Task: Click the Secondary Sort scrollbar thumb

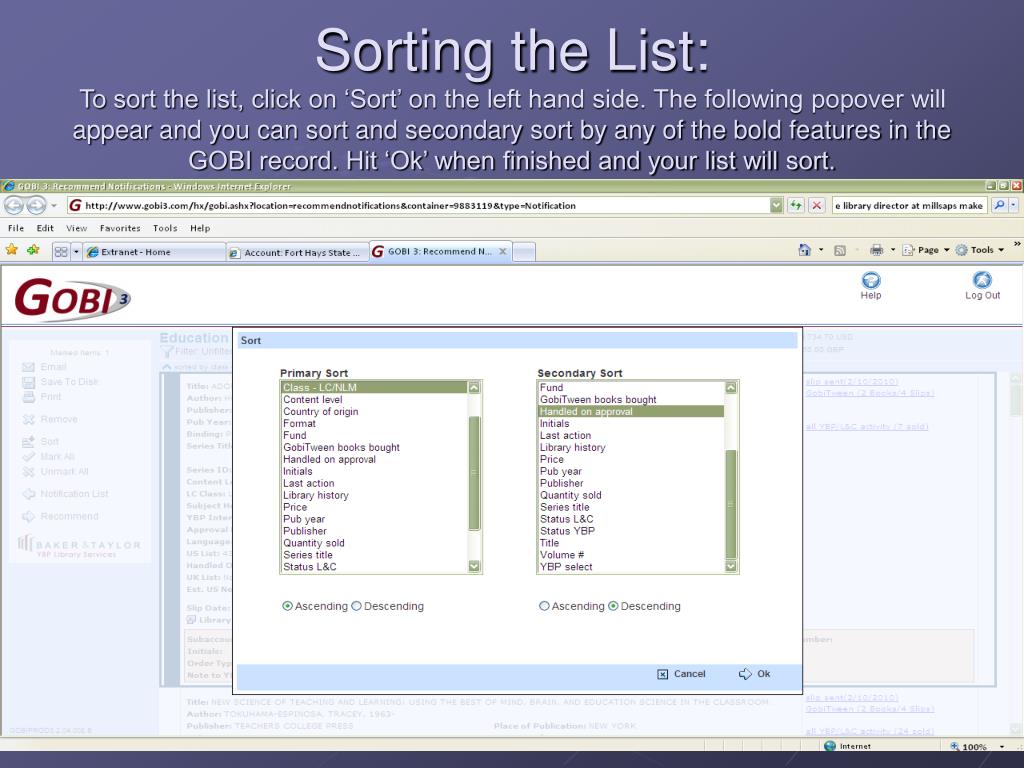Action: pyautogui.click(x=731, y=504)
